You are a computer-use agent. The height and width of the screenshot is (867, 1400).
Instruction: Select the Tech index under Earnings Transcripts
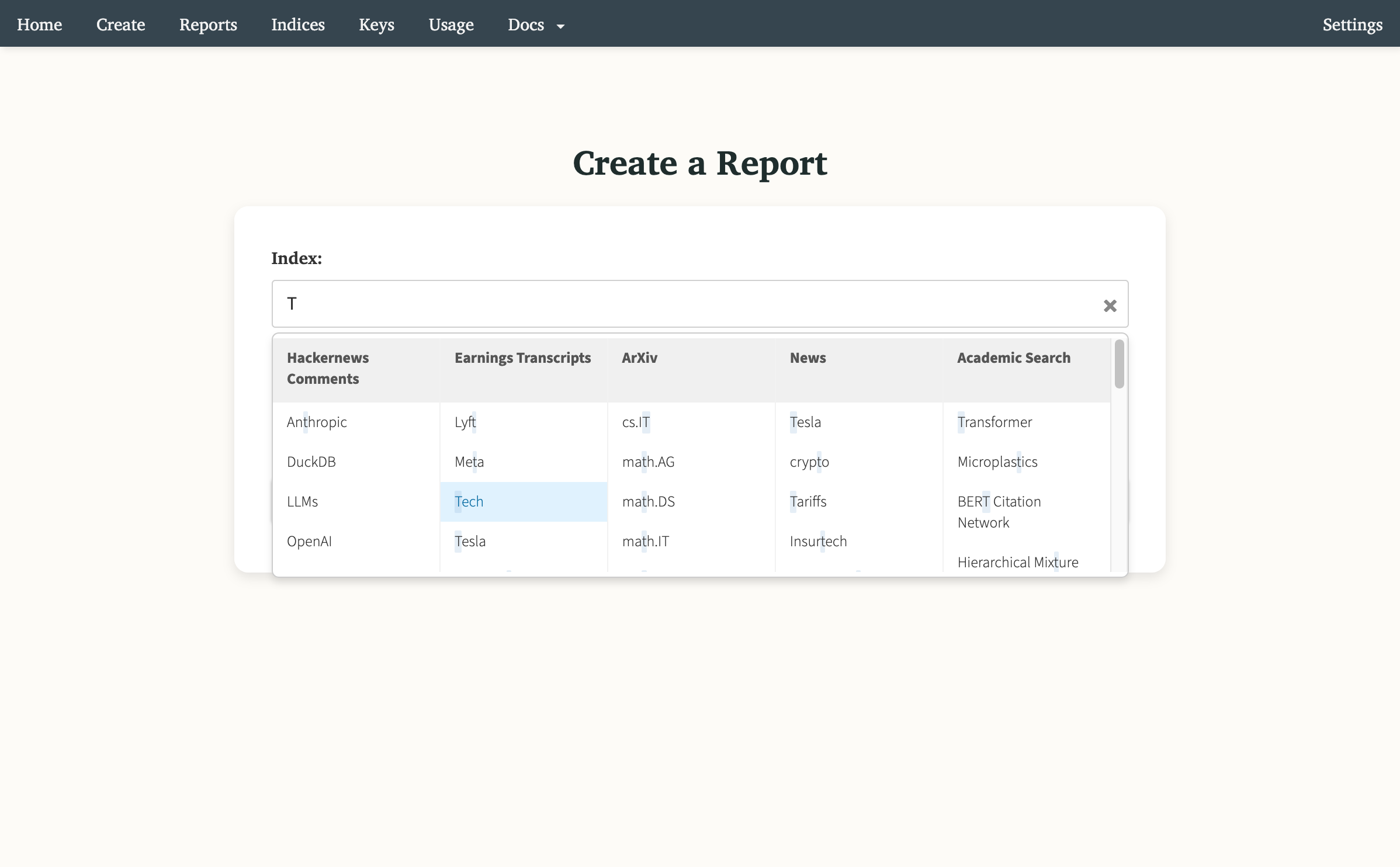[469, 501]
